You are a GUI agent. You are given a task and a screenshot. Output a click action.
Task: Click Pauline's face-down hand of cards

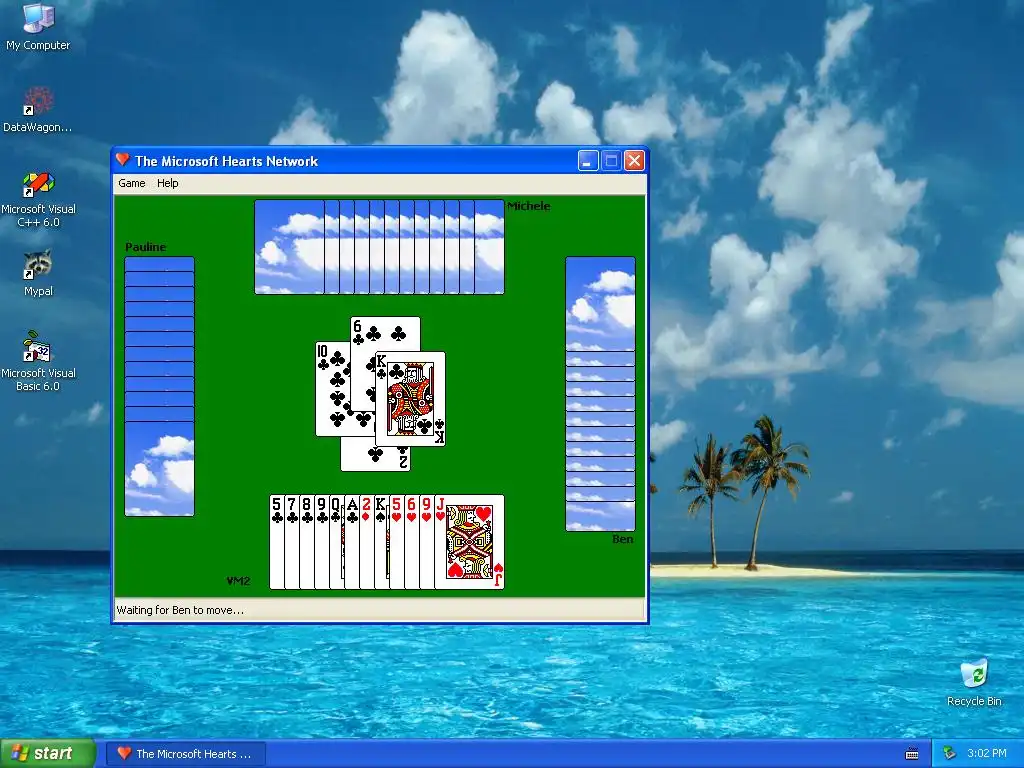[159, 387]
